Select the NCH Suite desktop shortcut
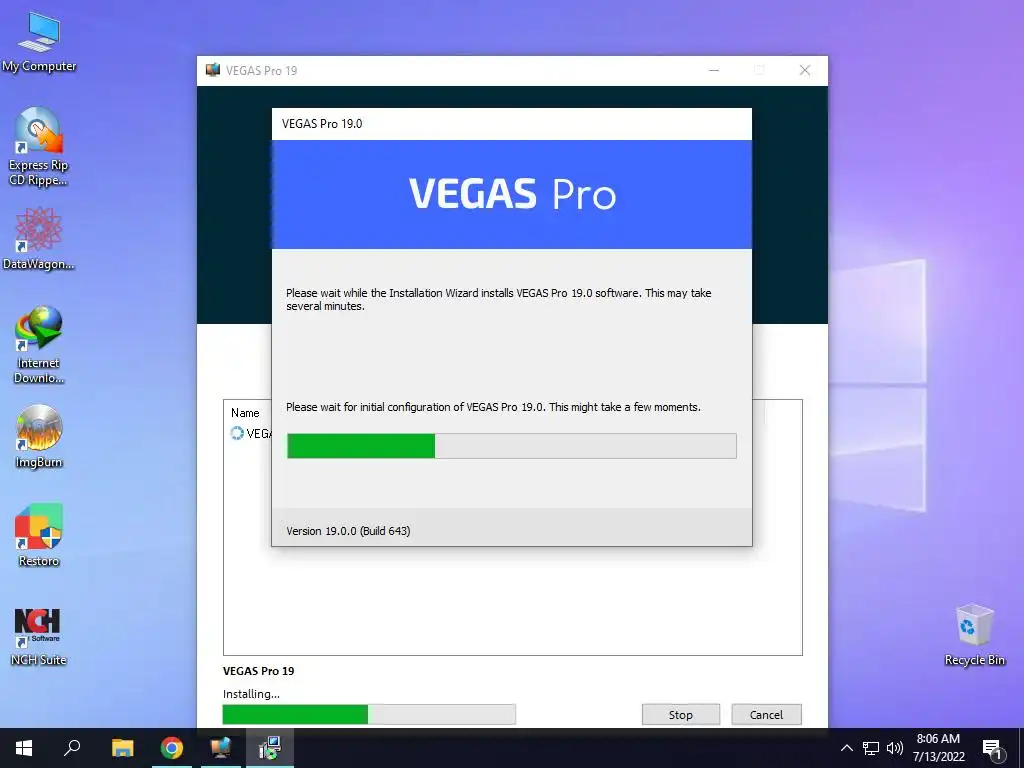 [39, 636]
